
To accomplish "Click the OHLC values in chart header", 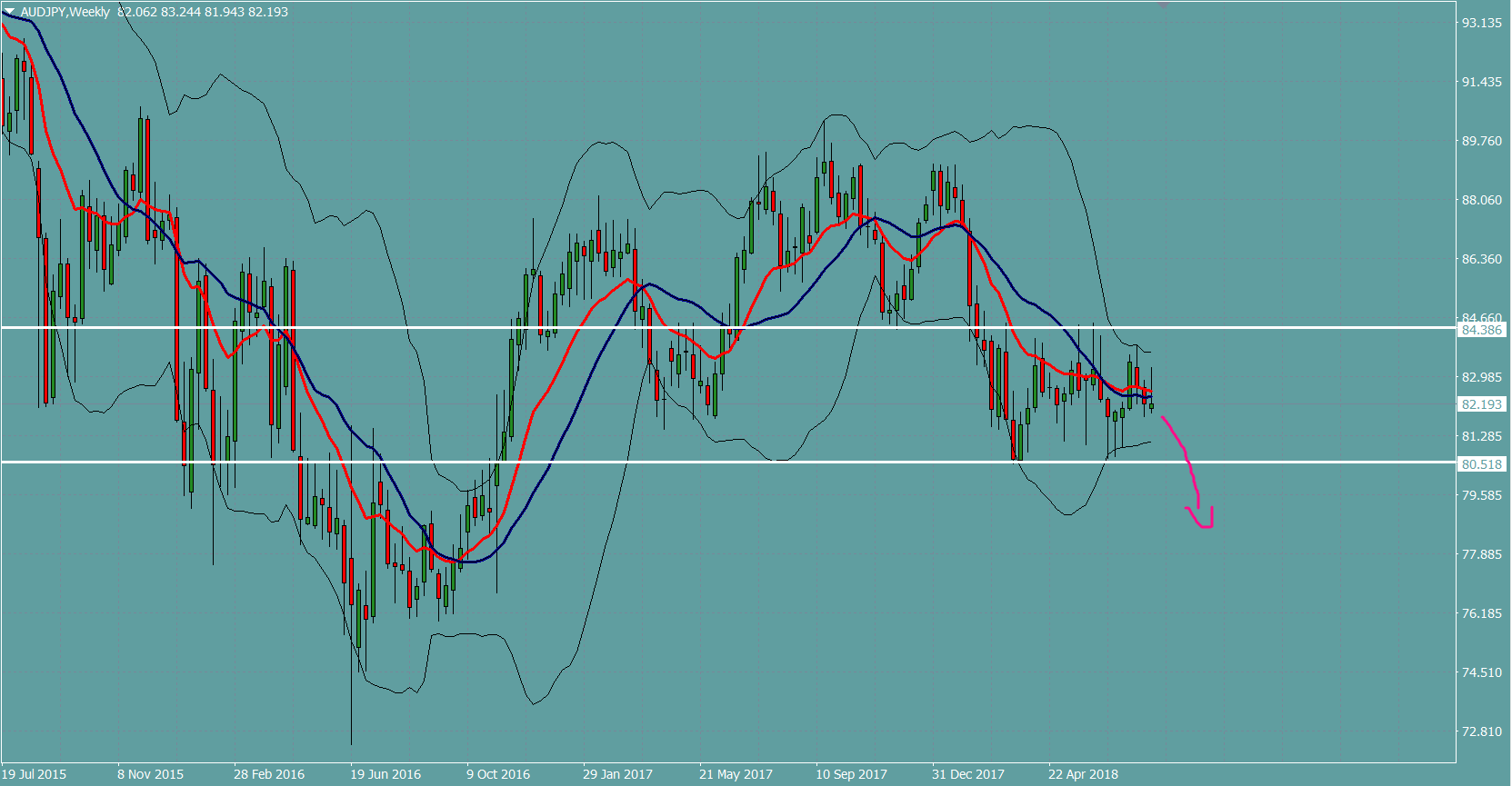I will tap(203, 12).
